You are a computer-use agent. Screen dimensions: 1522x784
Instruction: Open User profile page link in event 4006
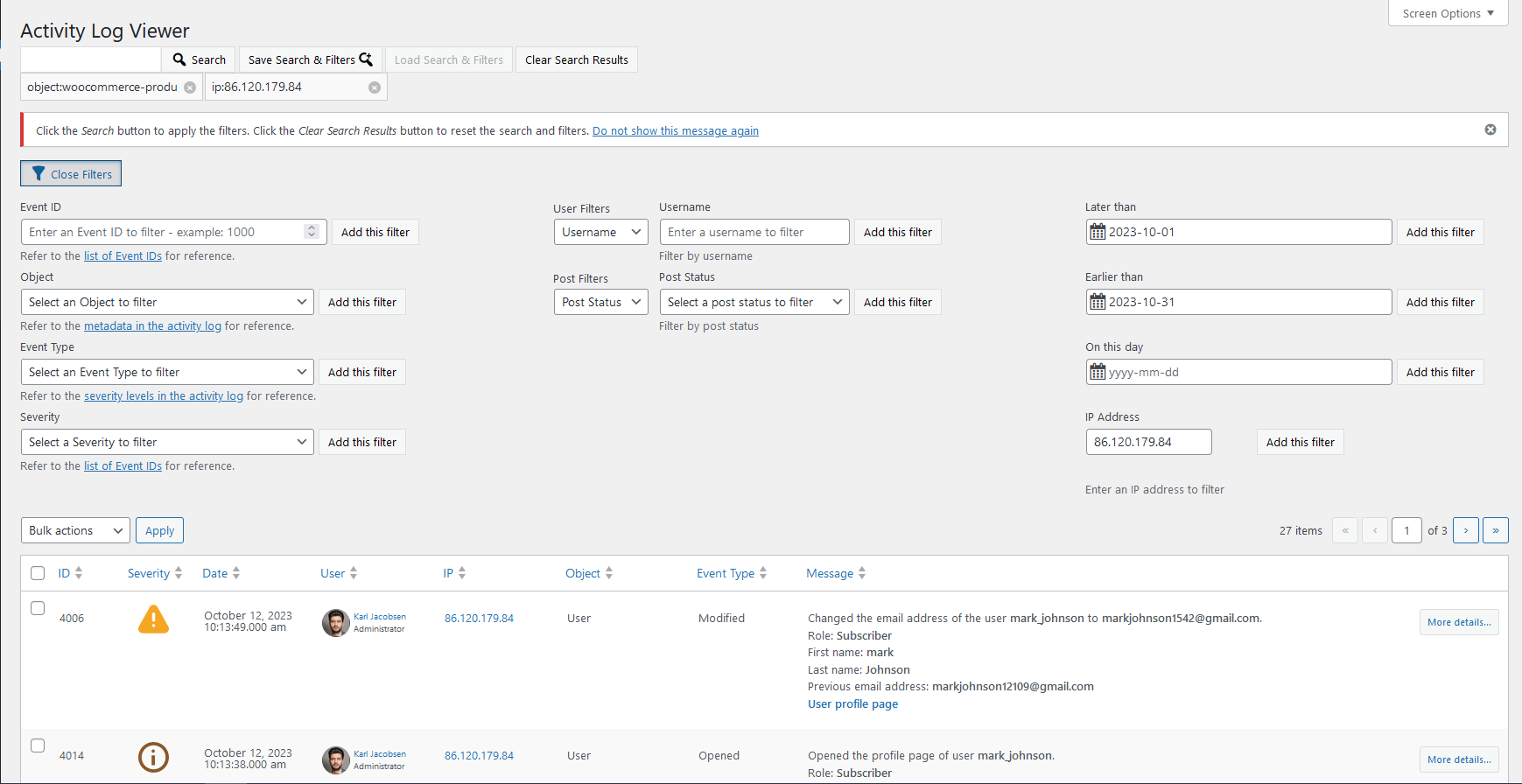(852, 704)
